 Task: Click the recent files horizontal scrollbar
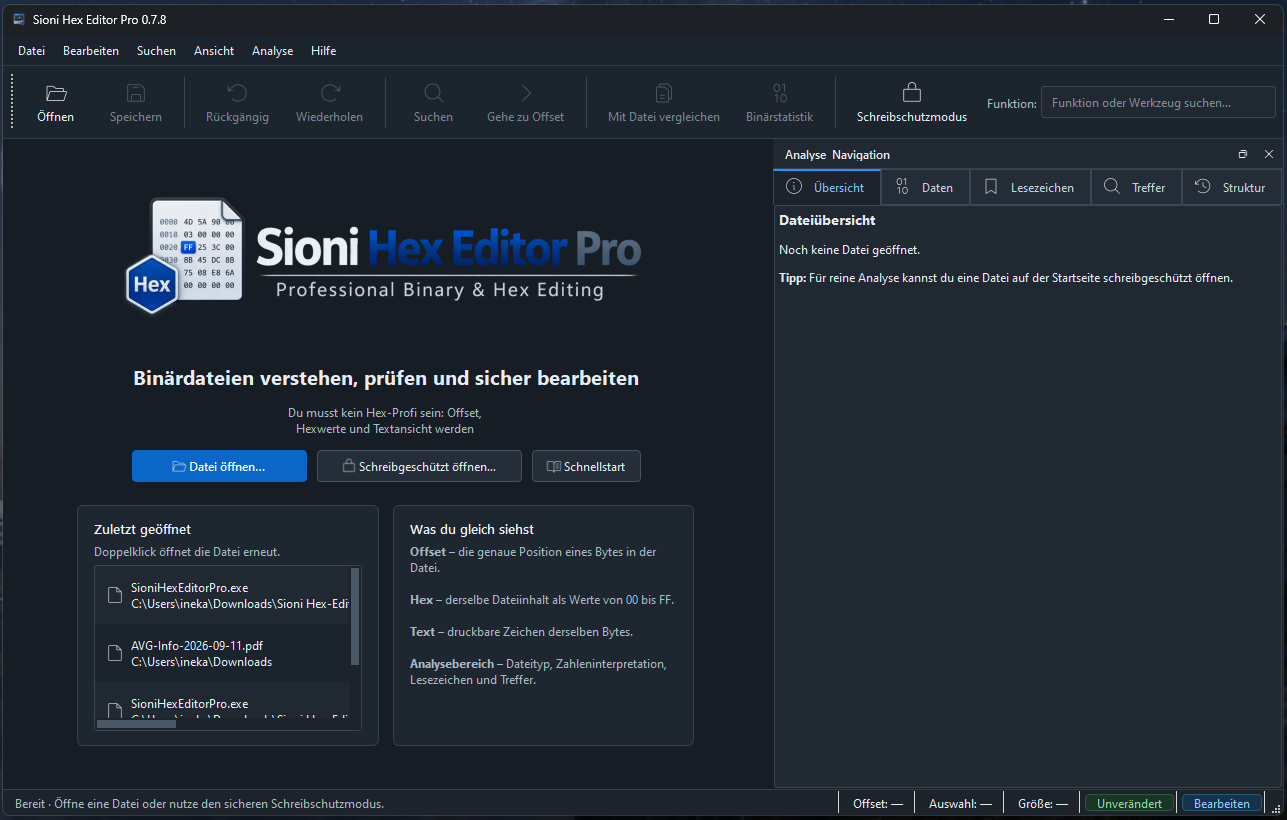point(136,724)
